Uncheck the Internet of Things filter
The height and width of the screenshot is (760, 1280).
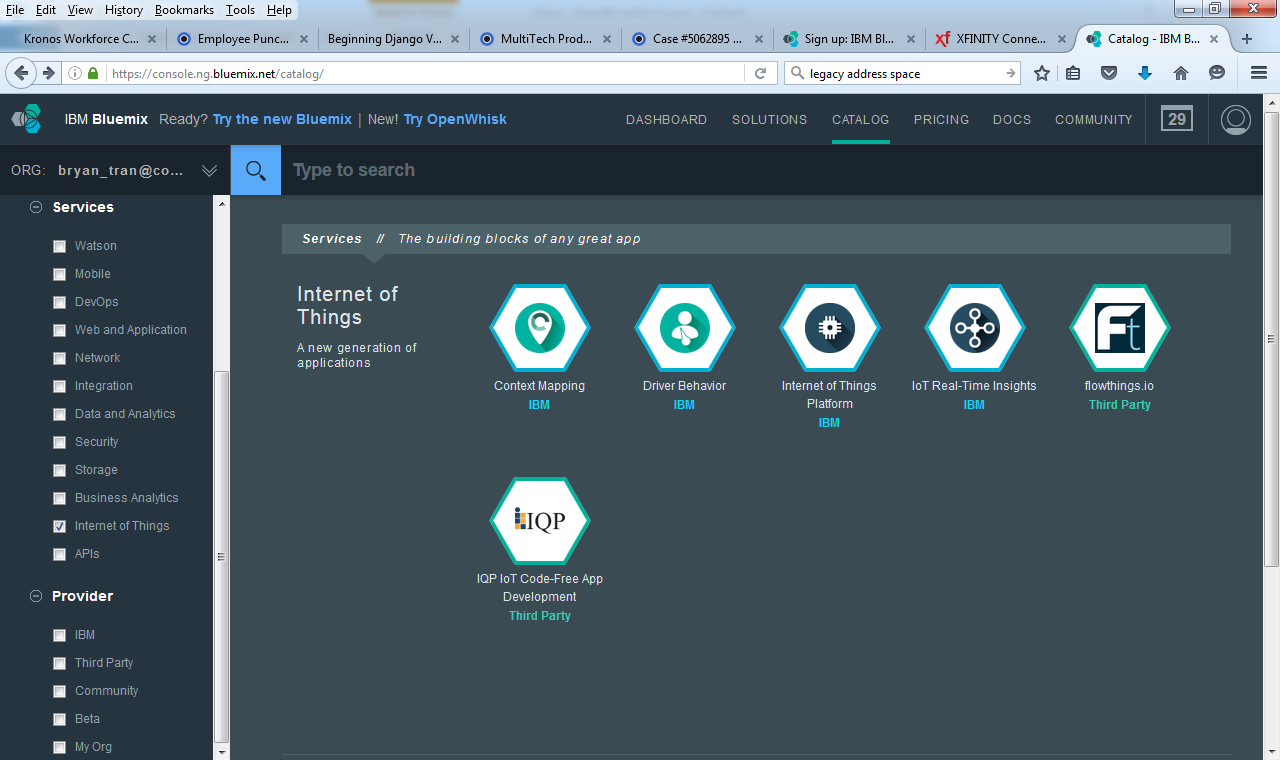pyautogui.click(x=60, y=526)
